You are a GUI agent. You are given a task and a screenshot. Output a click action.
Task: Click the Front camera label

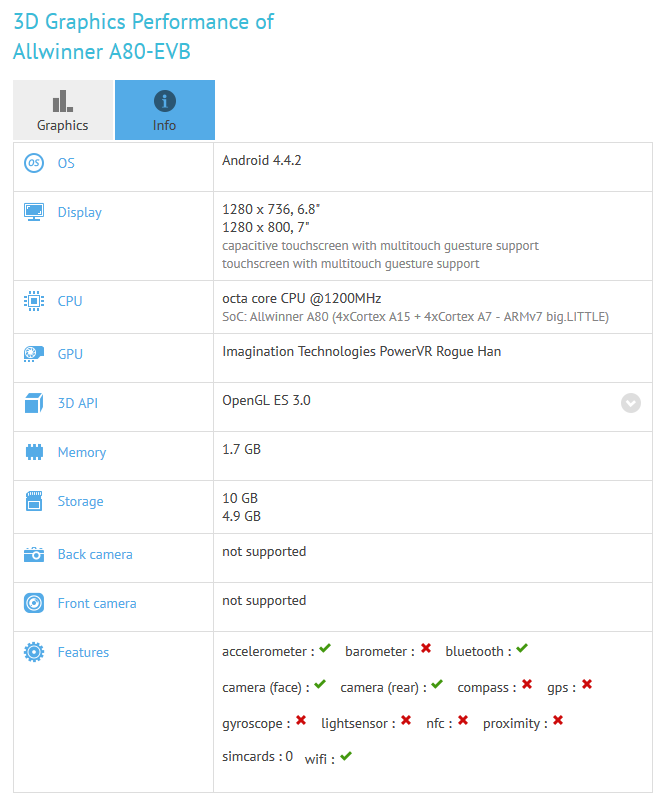click(x=97, y=604)
